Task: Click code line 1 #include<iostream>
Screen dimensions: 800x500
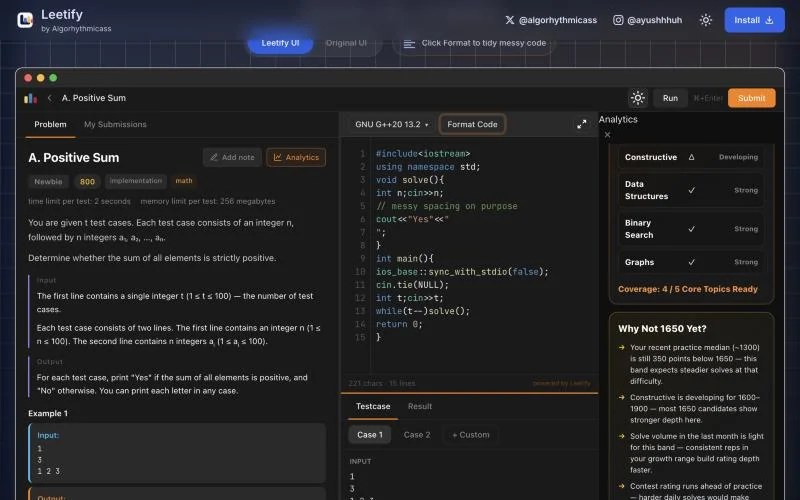Action: point(423,154)
